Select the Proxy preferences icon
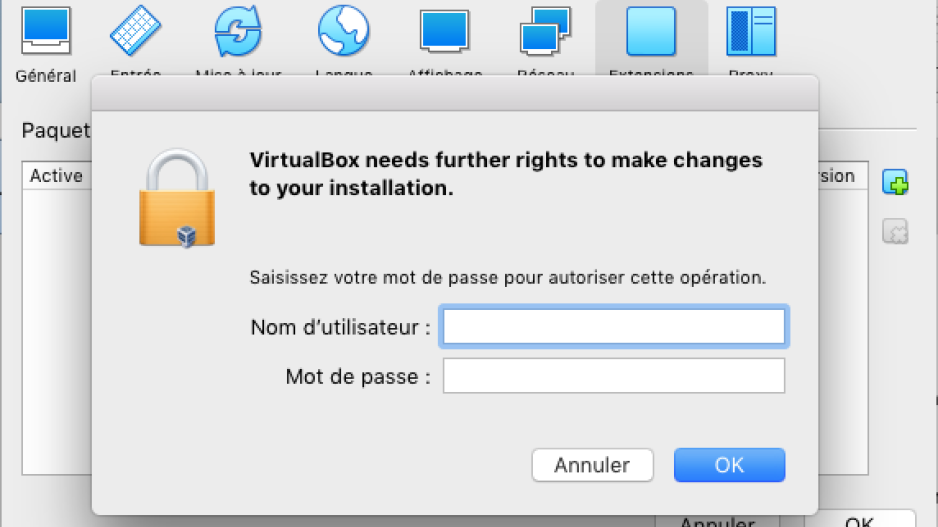The image size is (938, 527). click(751, 31)
